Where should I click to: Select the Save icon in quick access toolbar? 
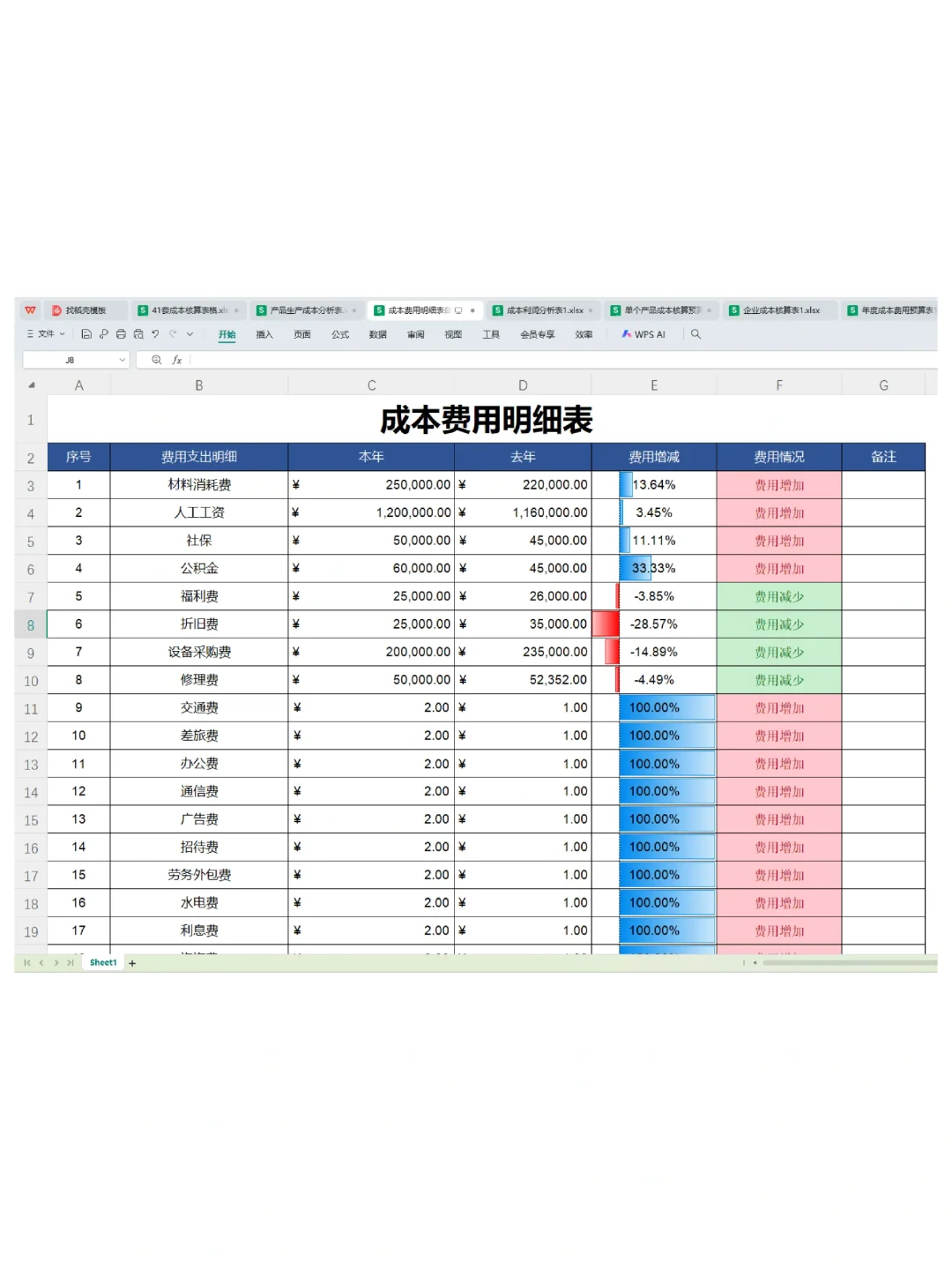86,334
